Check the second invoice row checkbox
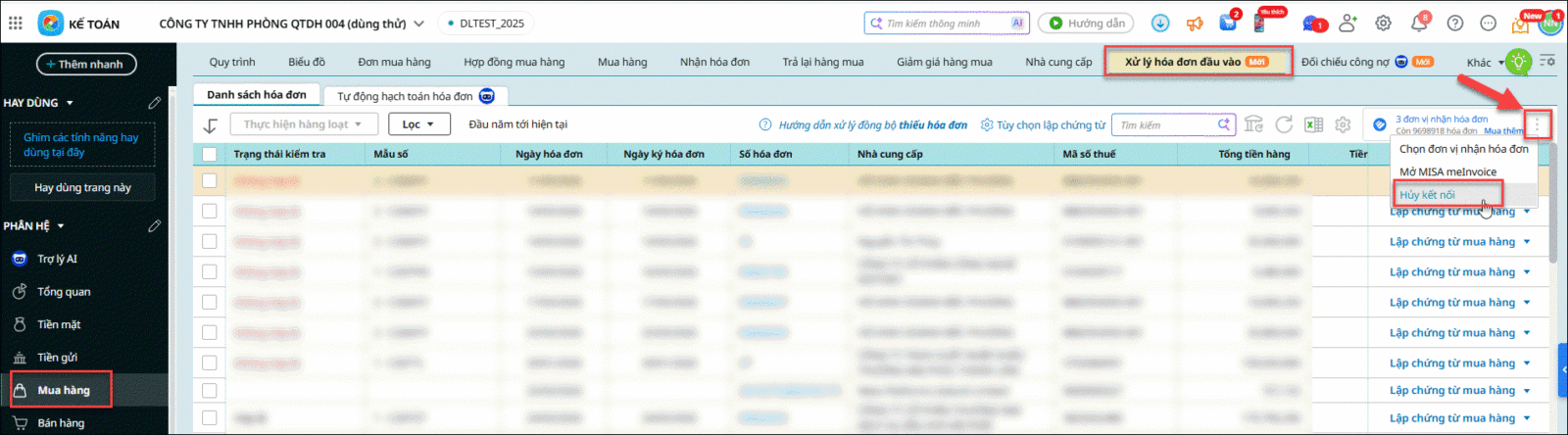The width and height of the screenshot is (1568, 435). click(209, 211)
